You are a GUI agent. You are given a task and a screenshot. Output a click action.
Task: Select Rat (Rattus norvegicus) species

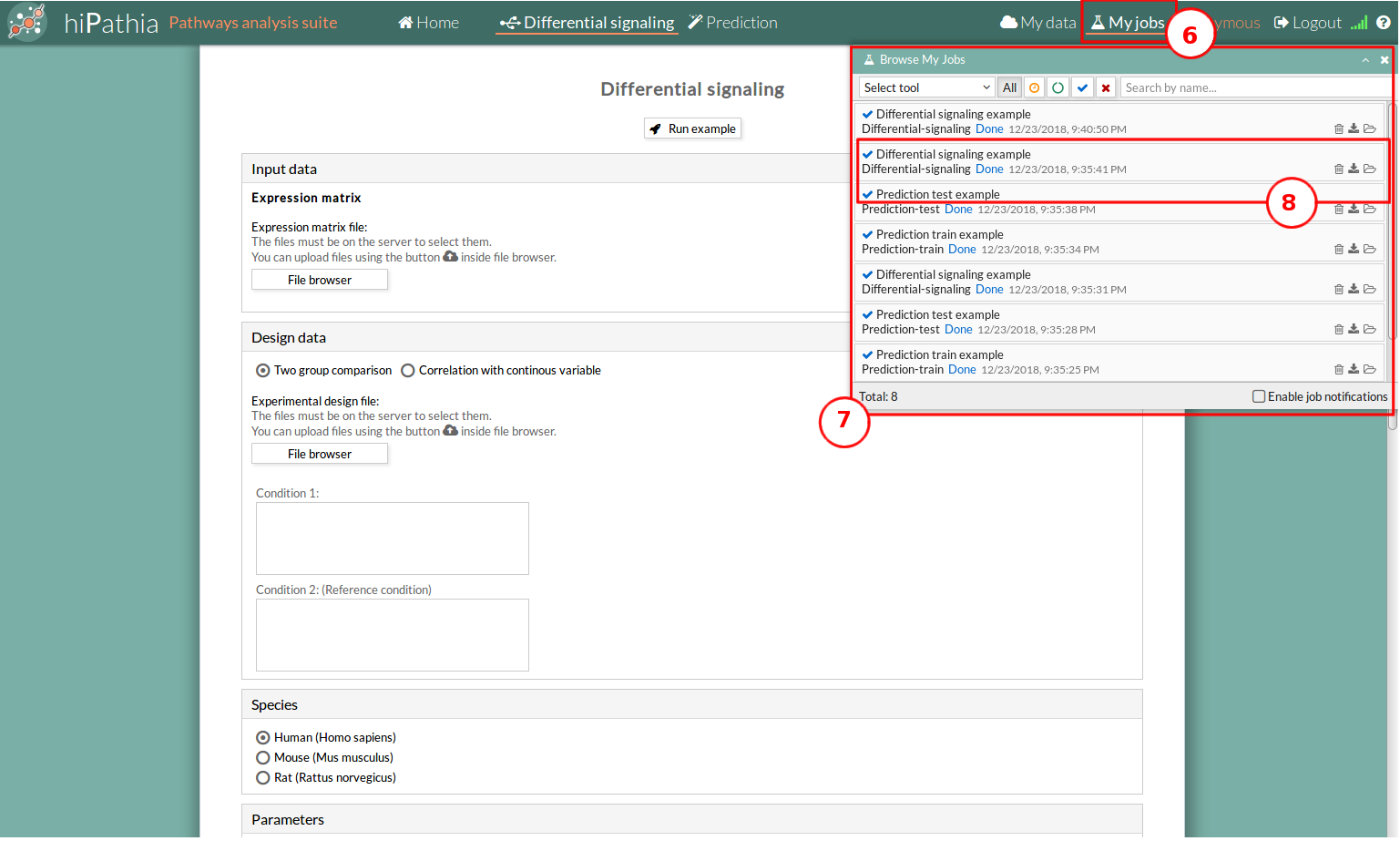tap(263, 778)
